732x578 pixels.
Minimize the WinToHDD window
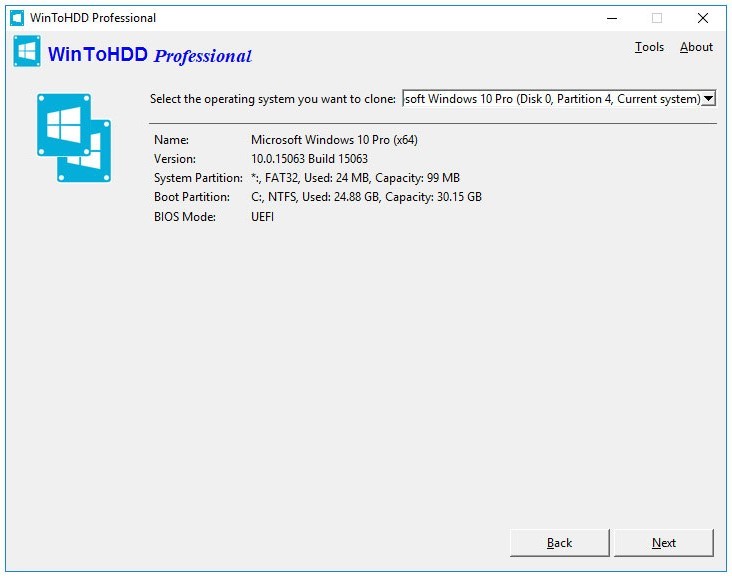pos(612,18)
